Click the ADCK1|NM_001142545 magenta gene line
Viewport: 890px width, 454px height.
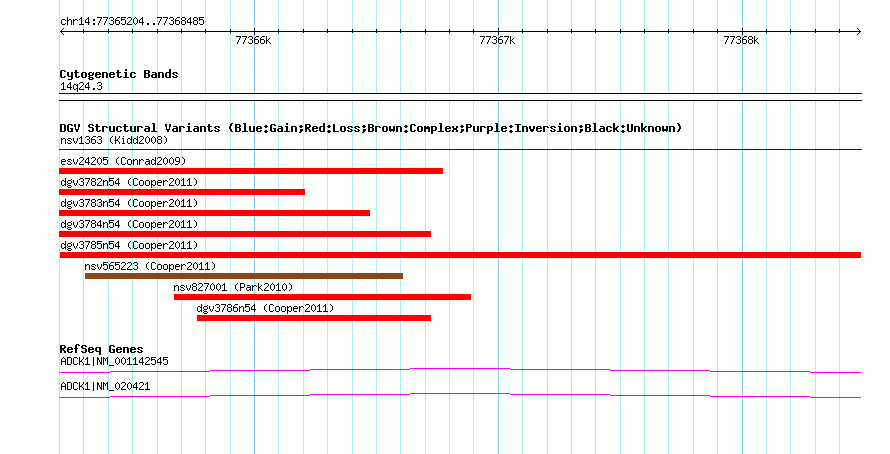(460, 371)
